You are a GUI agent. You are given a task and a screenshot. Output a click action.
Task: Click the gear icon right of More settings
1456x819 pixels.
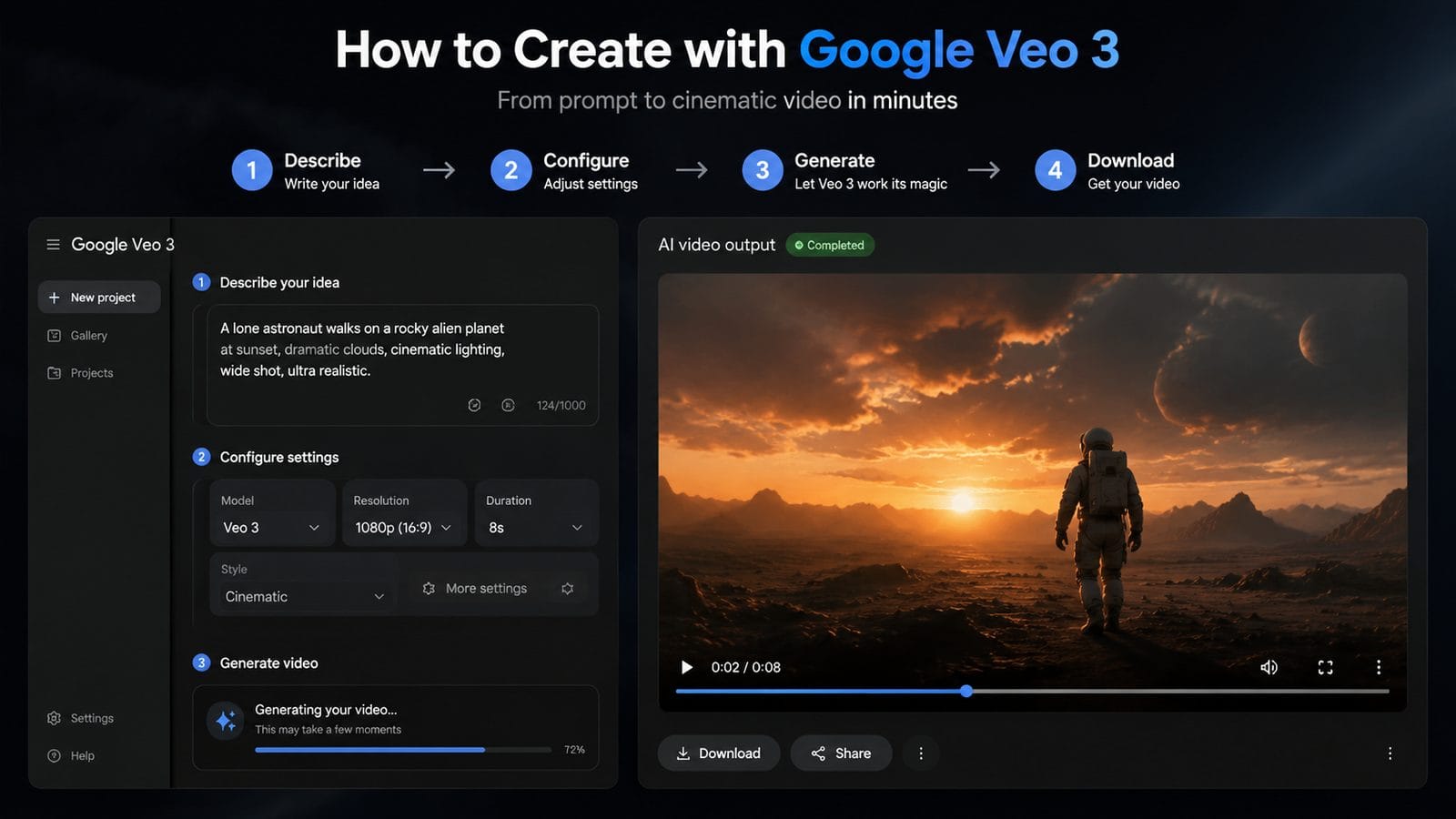(567, 589)
